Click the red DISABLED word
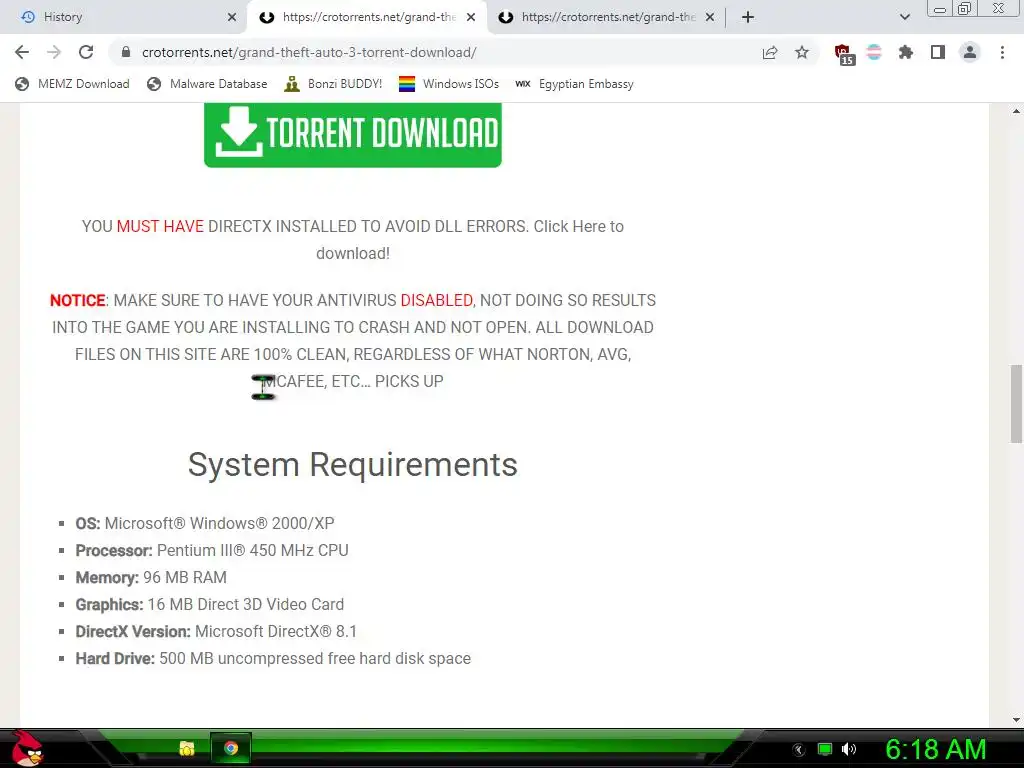Viewport: 1024px width, 768px height. pyautogui.click(x=436, y=300)
